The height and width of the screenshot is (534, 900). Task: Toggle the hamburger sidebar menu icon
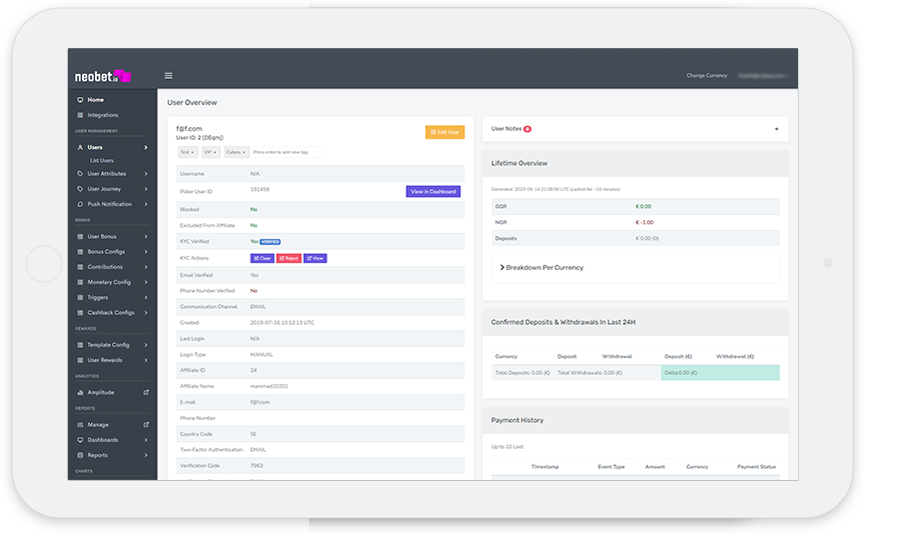168,76
